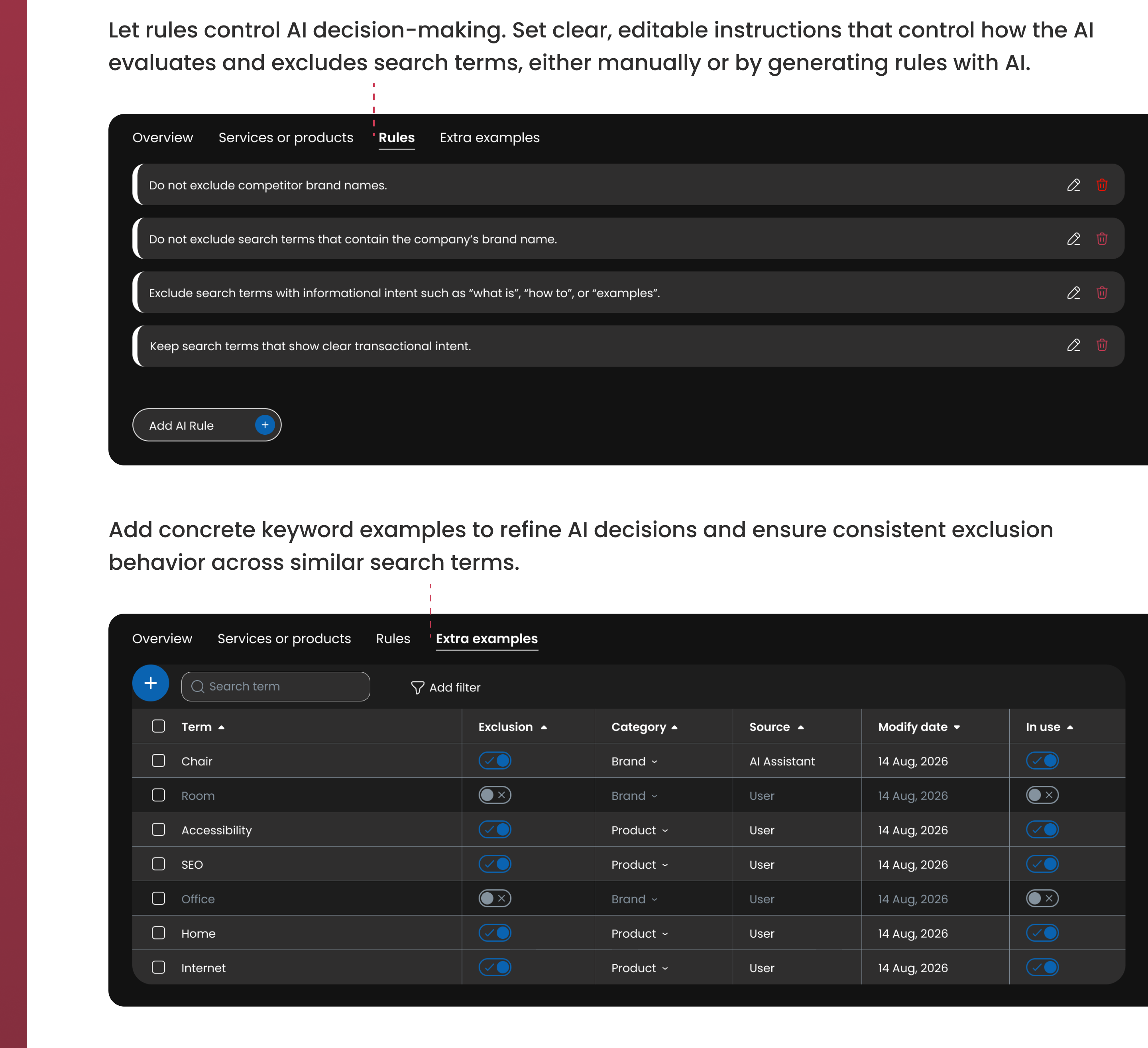The width and height of the screenshot is (1148, 1048).
Task: Toggle Exclusion switch for Chair
Action: (494, 761)
